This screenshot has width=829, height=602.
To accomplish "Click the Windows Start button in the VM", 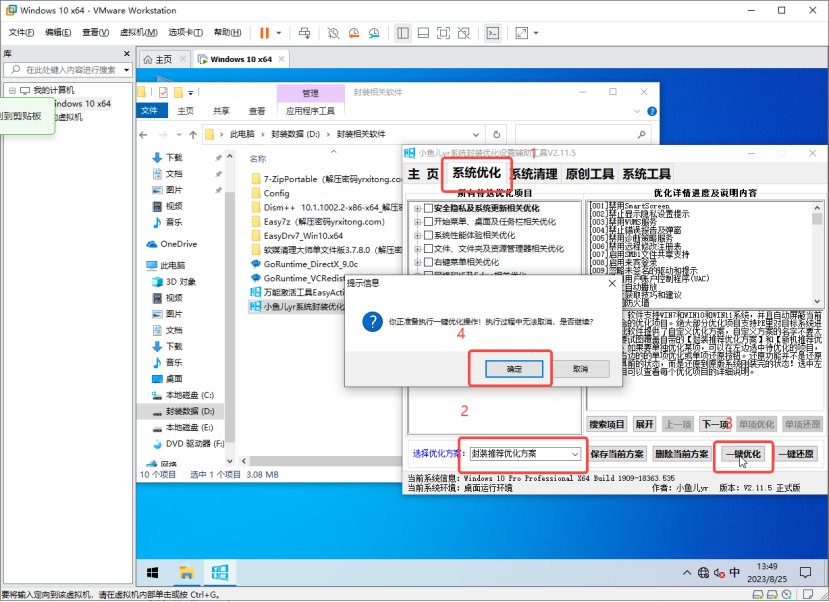I will 153,572.
